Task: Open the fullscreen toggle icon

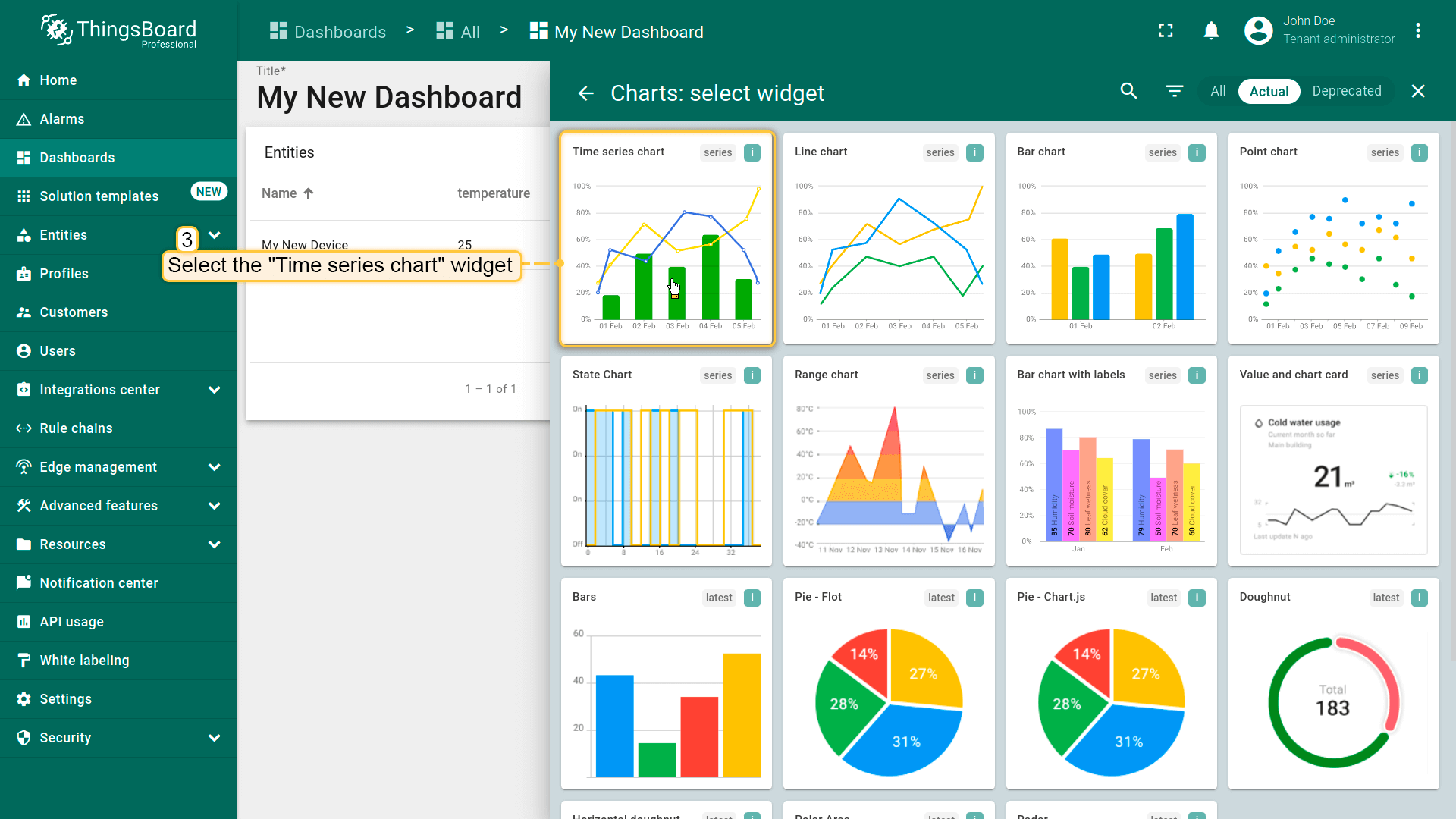Action: (x=1166, y=30)
